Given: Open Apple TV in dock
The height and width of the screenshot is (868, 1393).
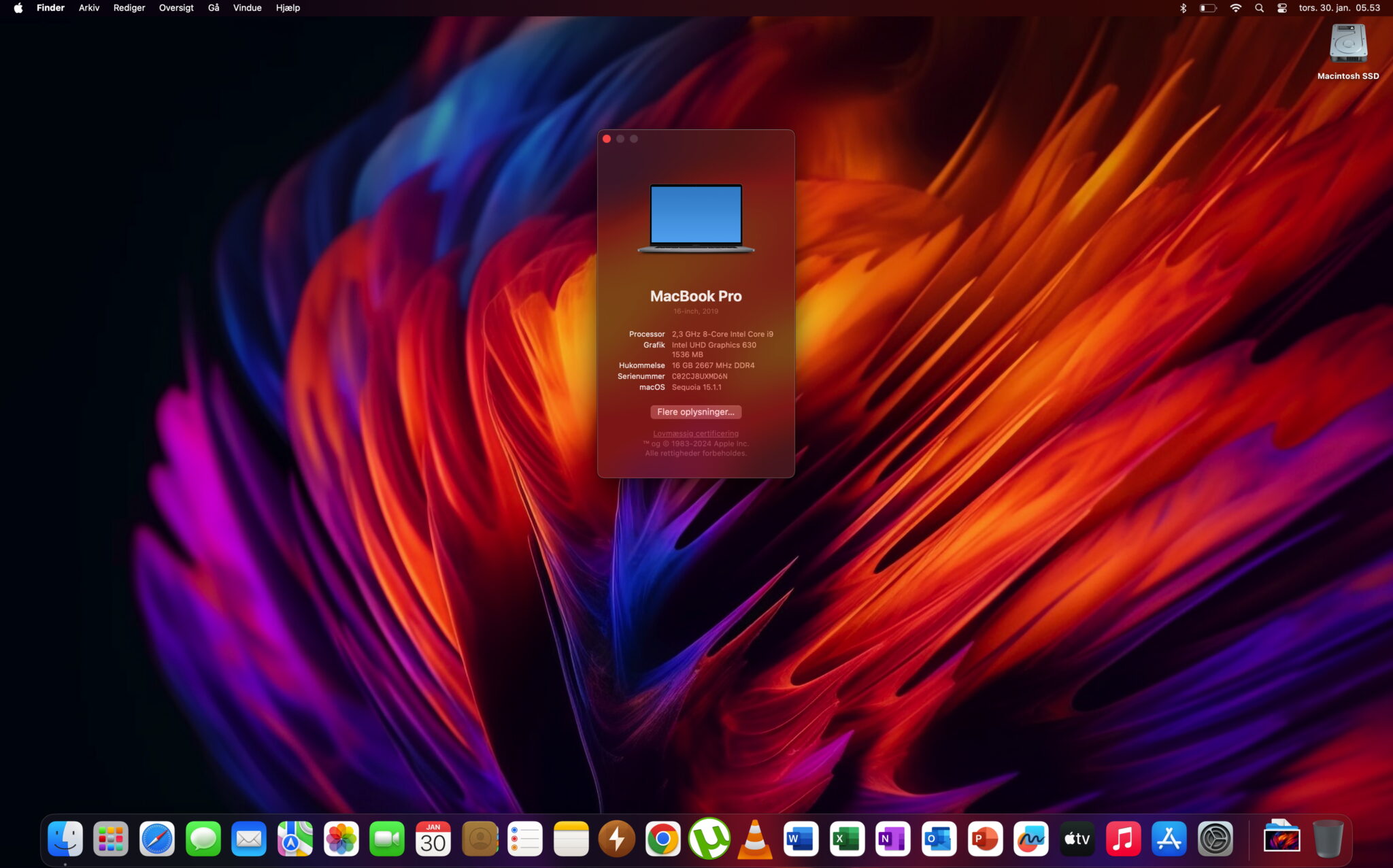Looking at the screenshot, I should pos(1077,839).
